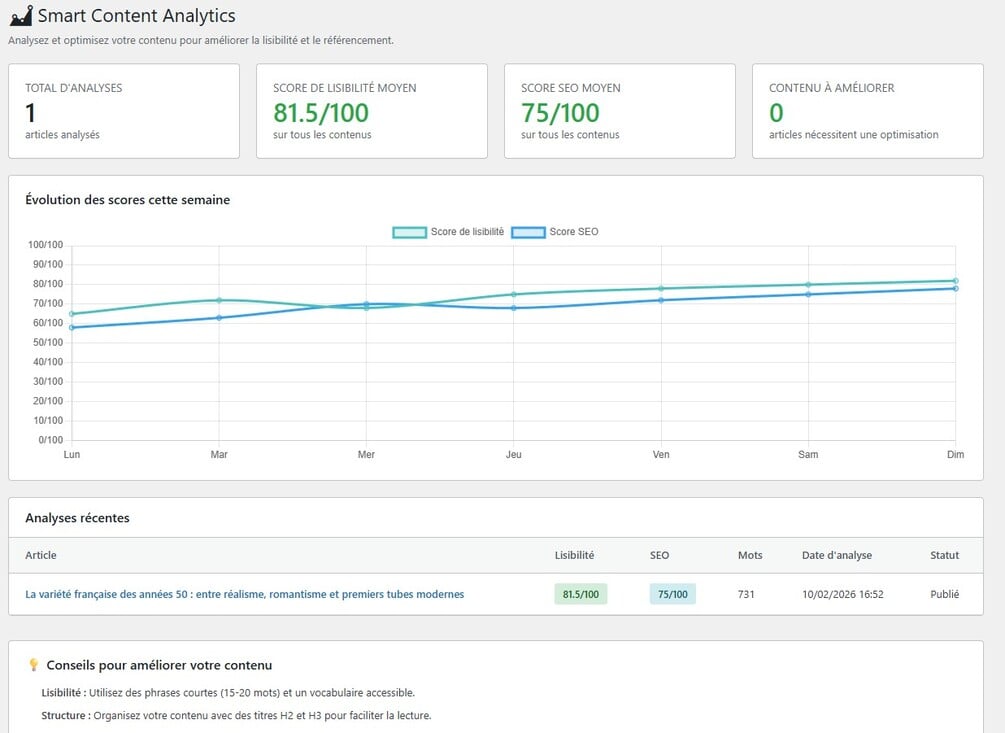Toggle the Score de lisibilité legend item
1005x733 pixels.
(x=449, y=232)
